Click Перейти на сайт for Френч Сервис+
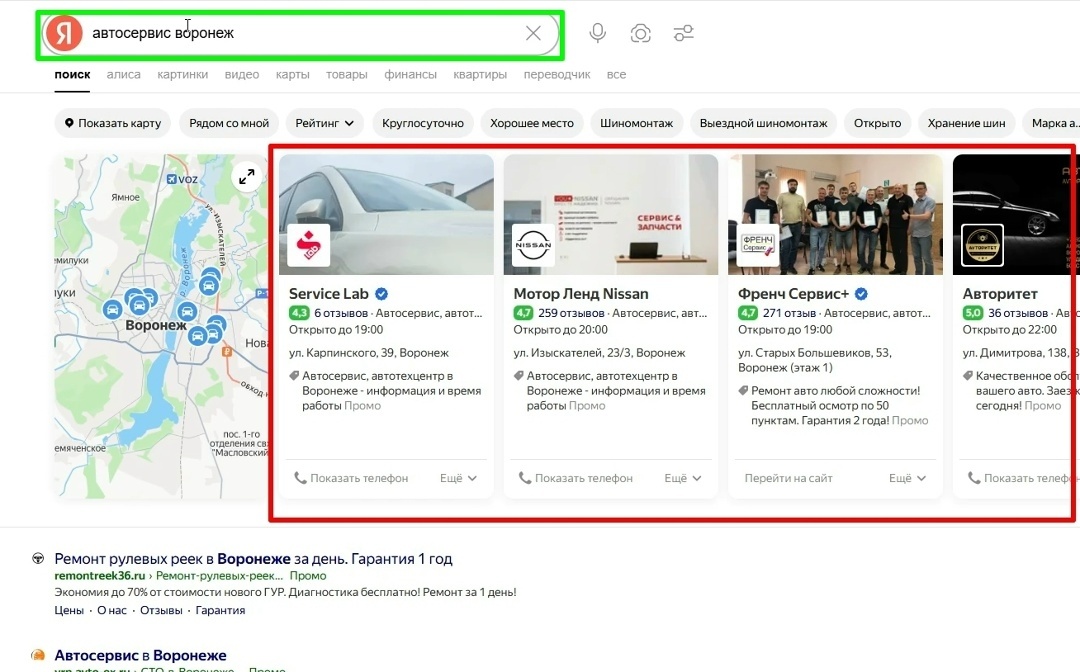1080x672 pixels. pos(789,478)
